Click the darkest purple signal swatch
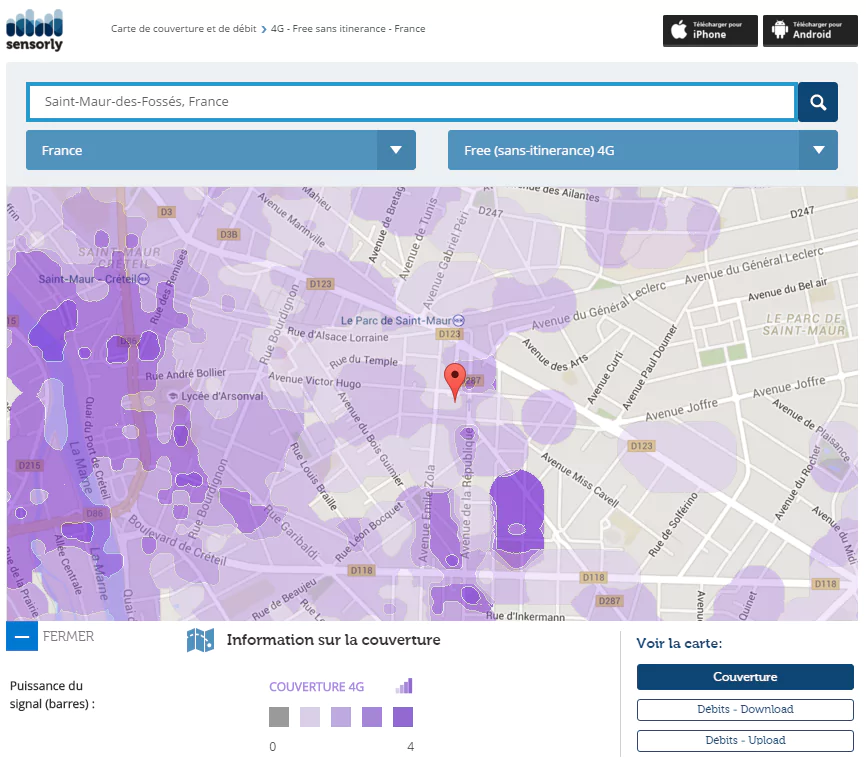 coord(403,717)
